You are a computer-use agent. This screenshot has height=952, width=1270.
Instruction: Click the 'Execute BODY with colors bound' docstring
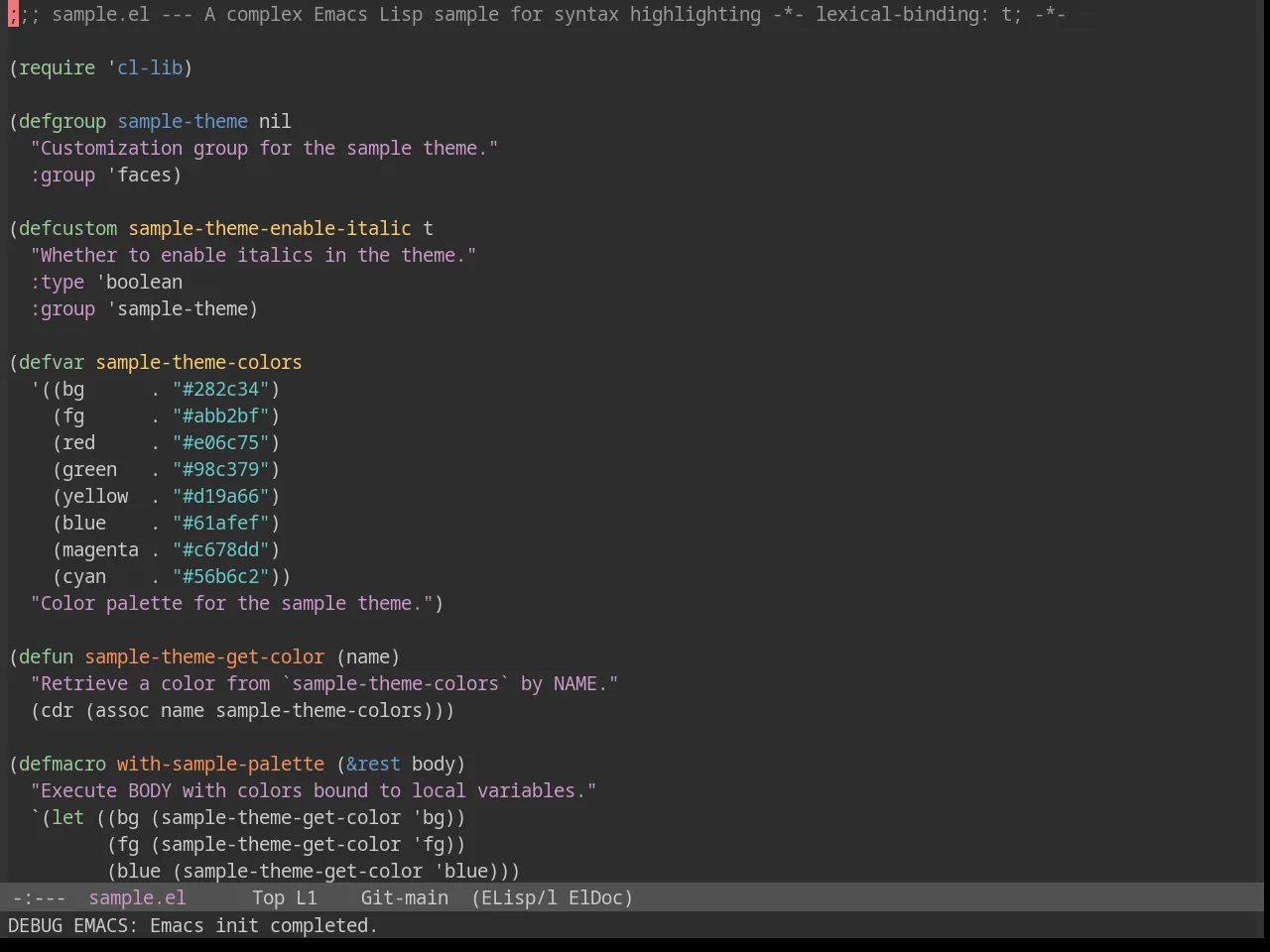coord(314,790)
